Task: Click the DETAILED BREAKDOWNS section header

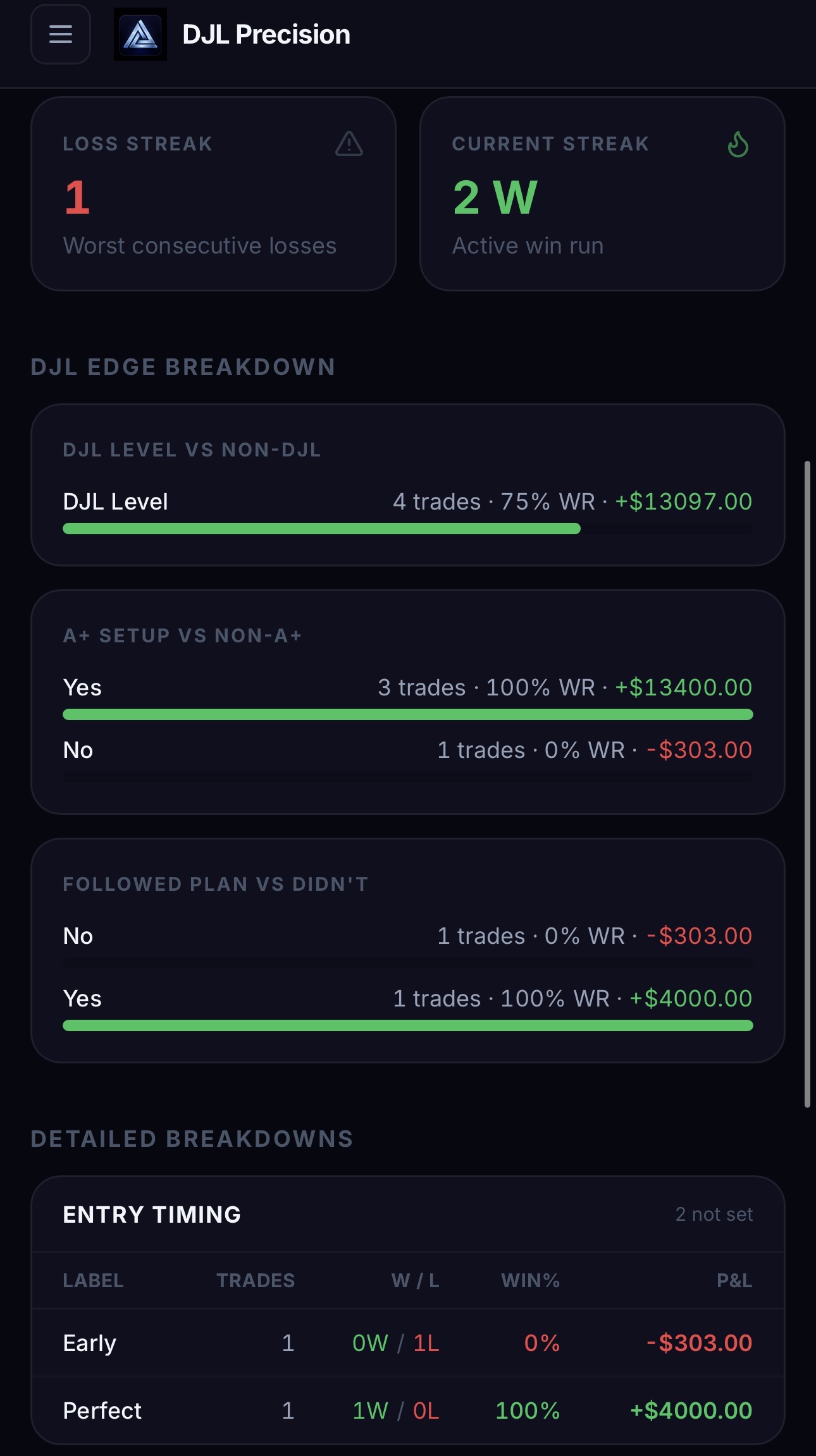Action: 192,1138
